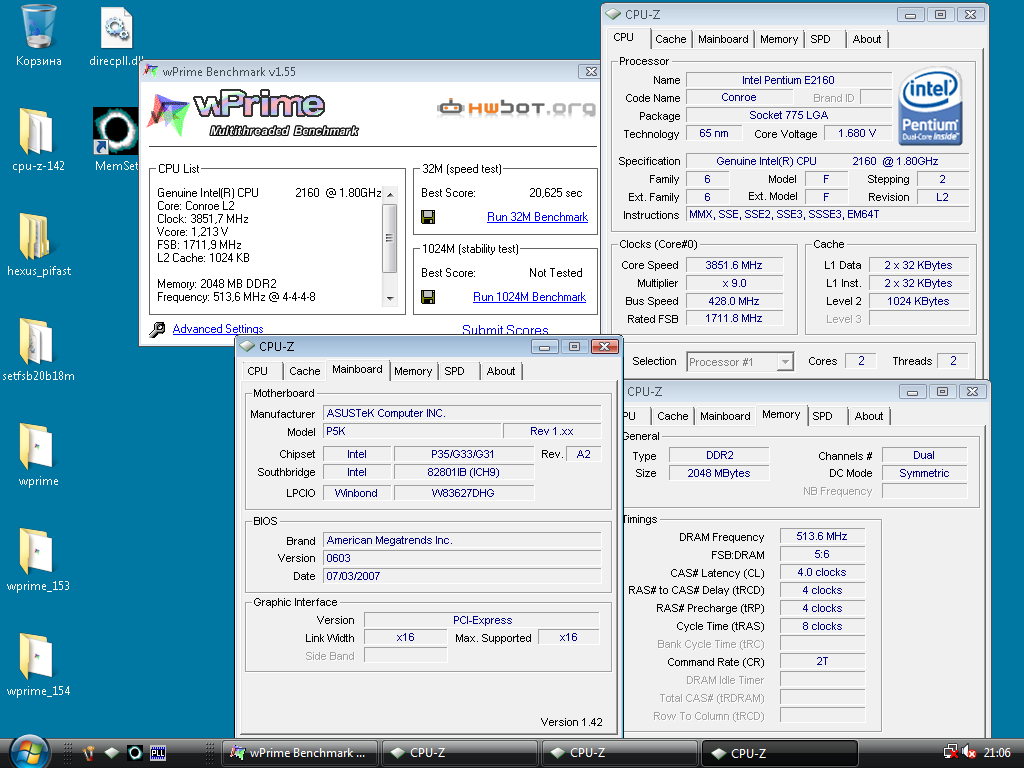The image size is (1024, 768).
Task: Click the CPU-Z quick launch icon
Action: click(112, 753)
